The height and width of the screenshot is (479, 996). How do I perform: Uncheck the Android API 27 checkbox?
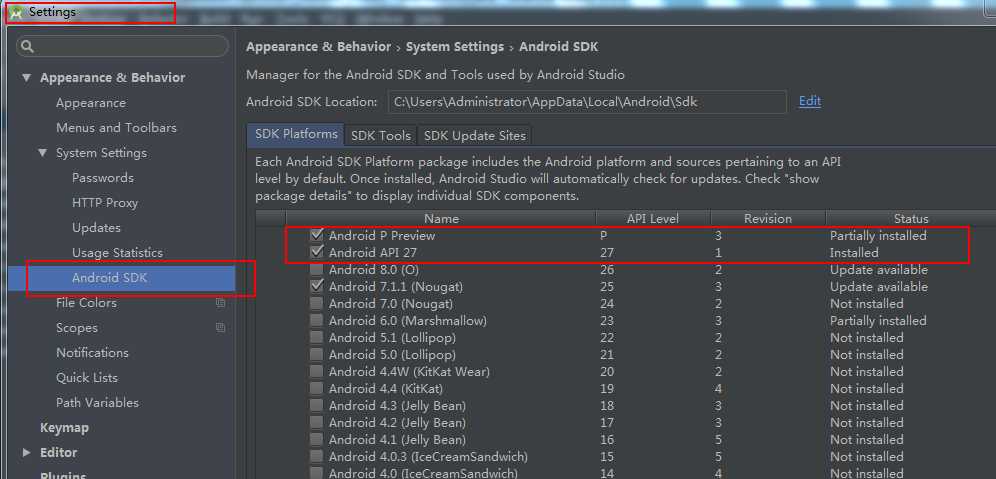pyautogui.click(x=316, y=252)
